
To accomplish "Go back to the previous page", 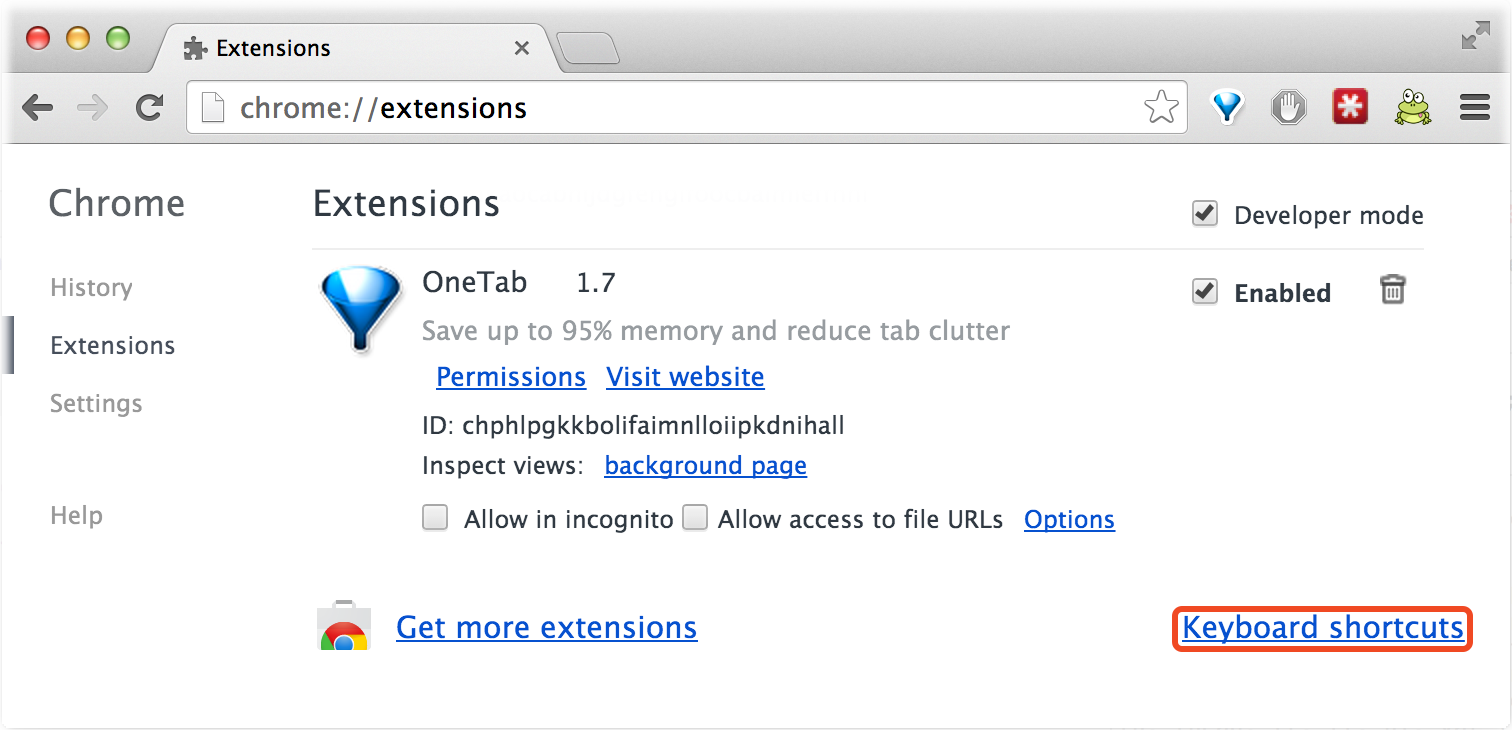I will click(38, 107).
